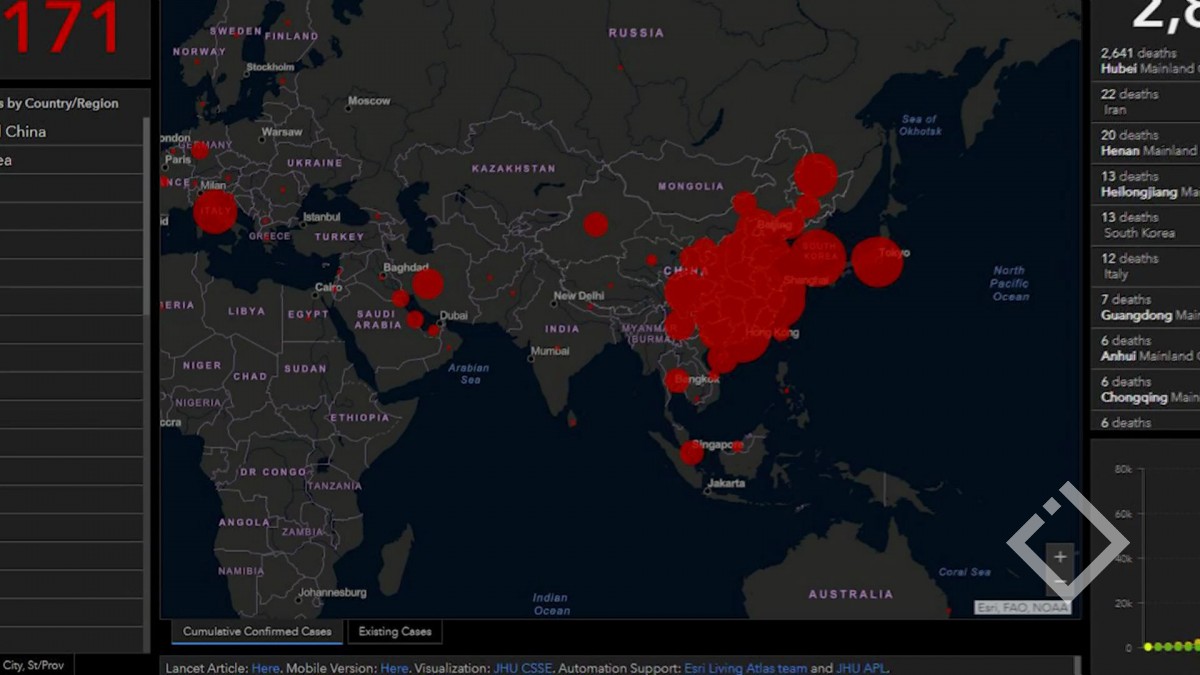Screen dimensions: 1200x675
Task: Select the large red Italy case circle
Action: 215,211
